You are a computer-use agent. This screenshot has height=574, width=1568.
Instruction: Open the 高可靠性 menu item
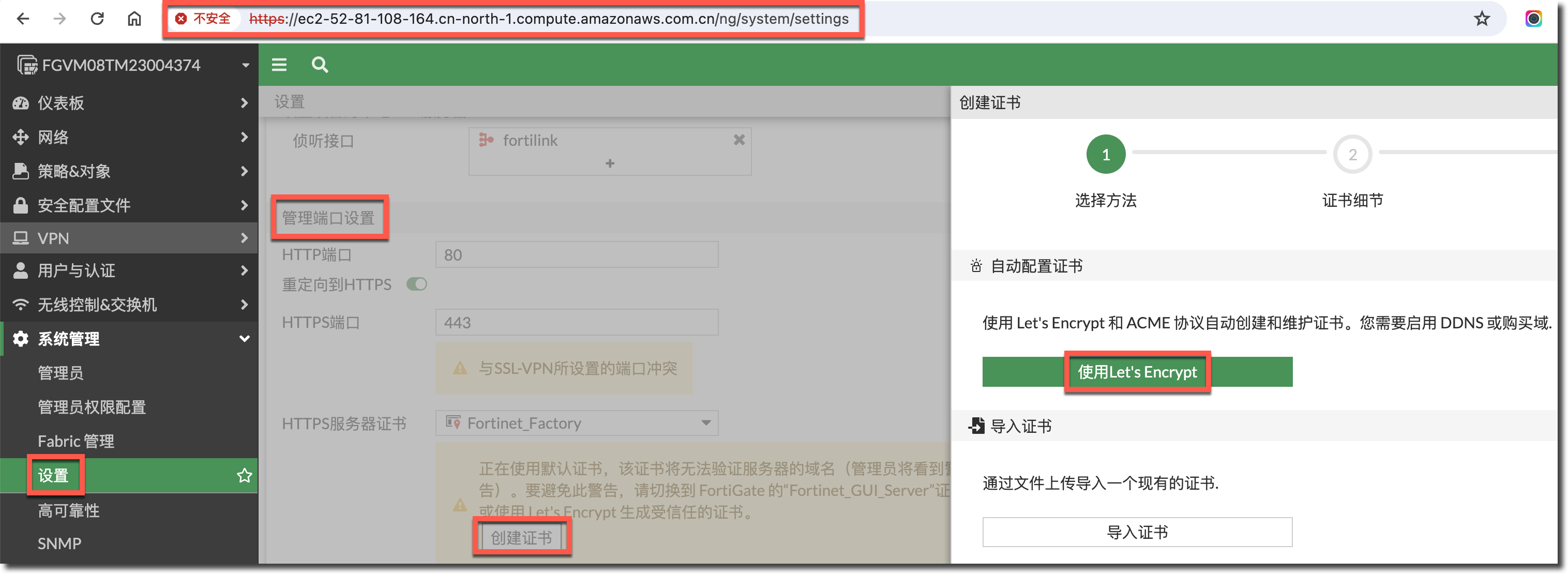[x=68, y=510]
